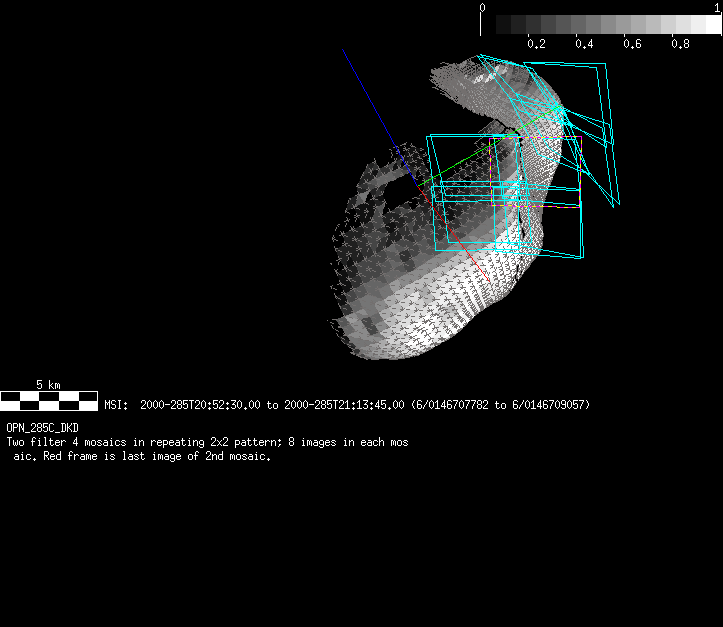The image size is (723, 627).
Task: Click the mosaic description text about two filters
Action: [207, 442]
